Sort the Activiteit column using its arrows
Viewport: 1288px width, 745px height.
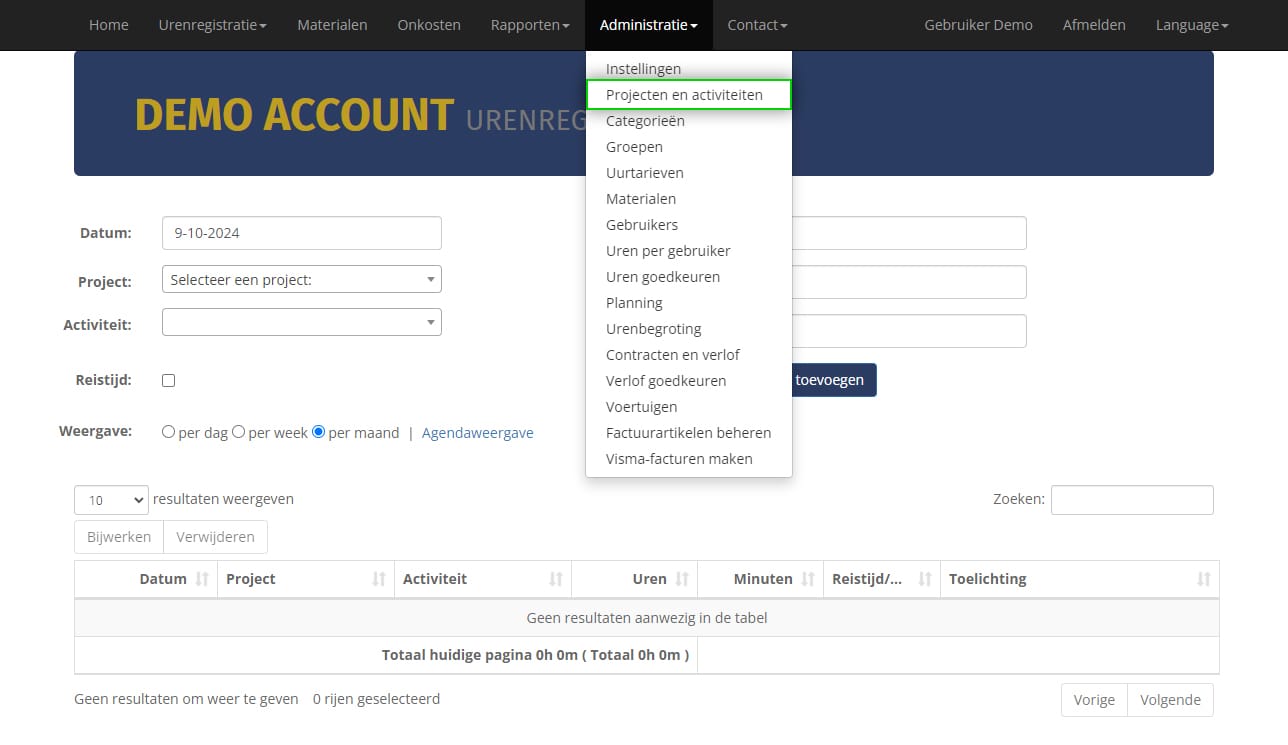pyautogui.click(x=556, y=579)
